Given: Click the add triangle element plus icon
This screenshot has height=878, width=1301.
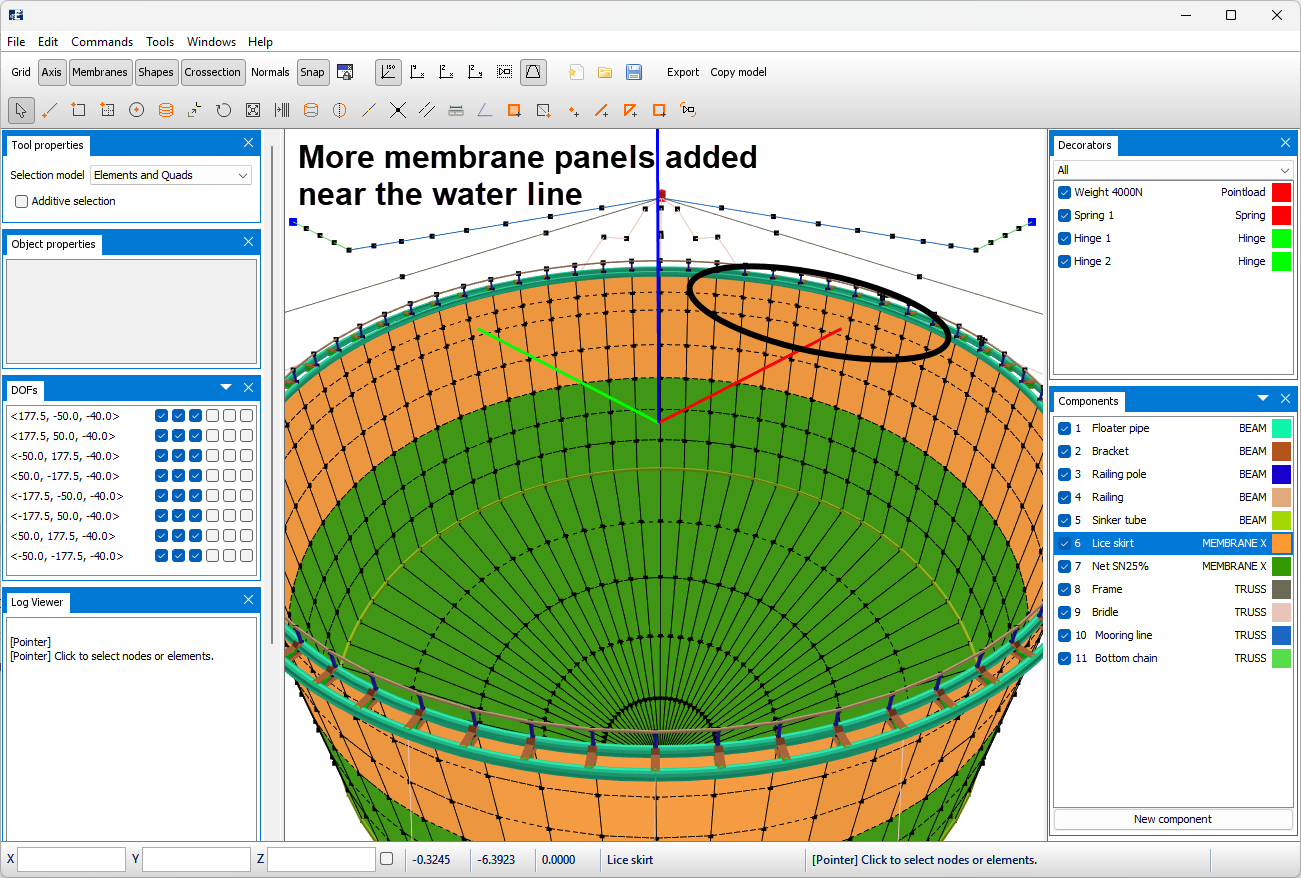Looking at the screenshot, I should [x=631, y=110].
